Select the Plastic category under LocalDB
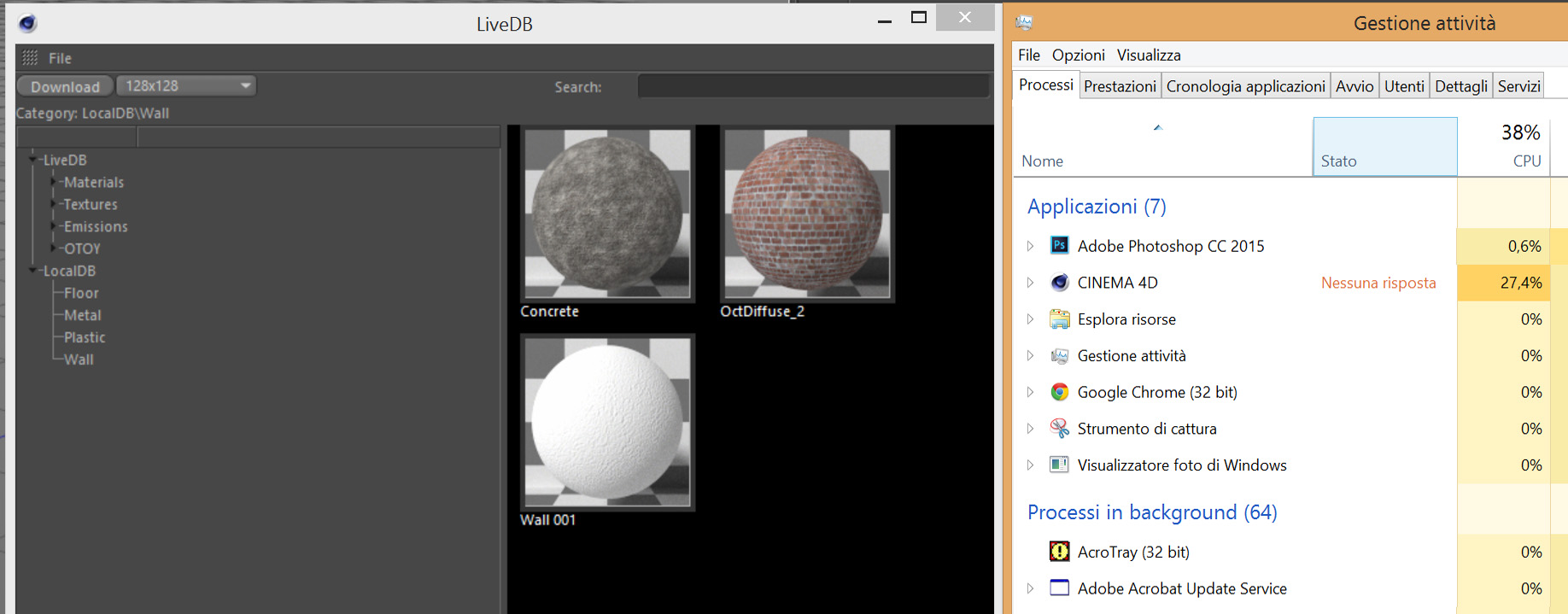This screenshot has width=1568, height=614. click(85, 337)
